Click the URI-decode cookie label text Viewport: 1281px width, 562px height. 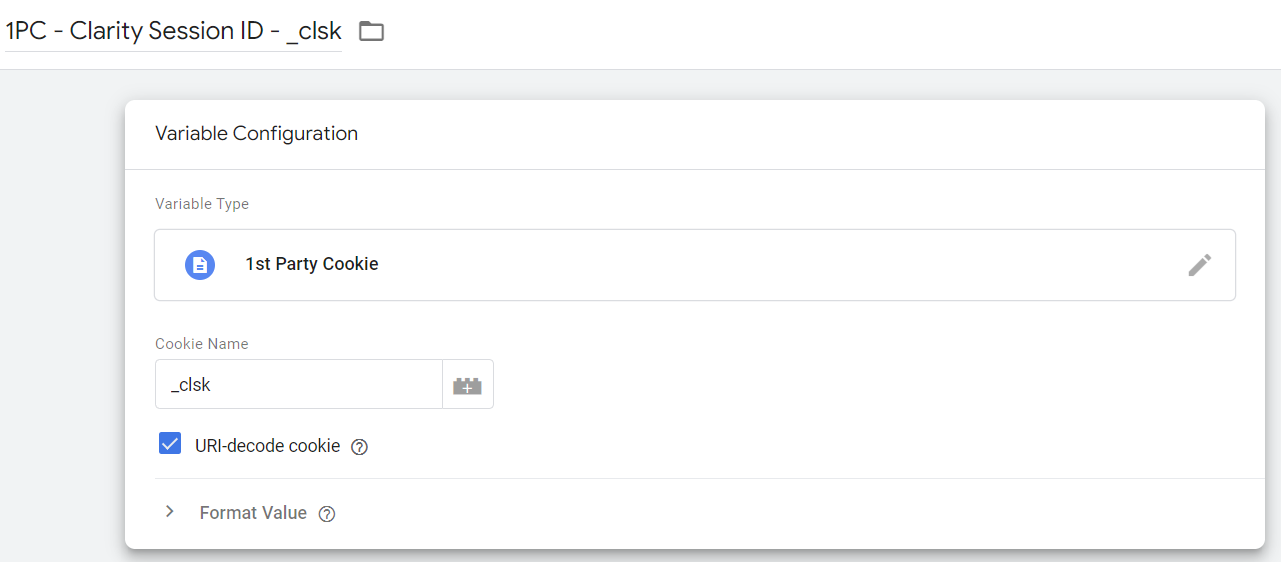tap(267, 446)
